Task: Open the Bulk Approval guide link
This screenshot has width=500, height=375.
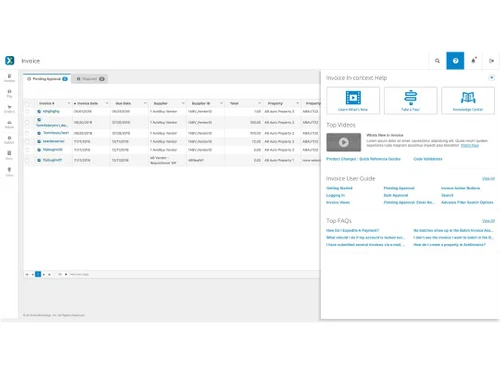Action: coord(396,195)
